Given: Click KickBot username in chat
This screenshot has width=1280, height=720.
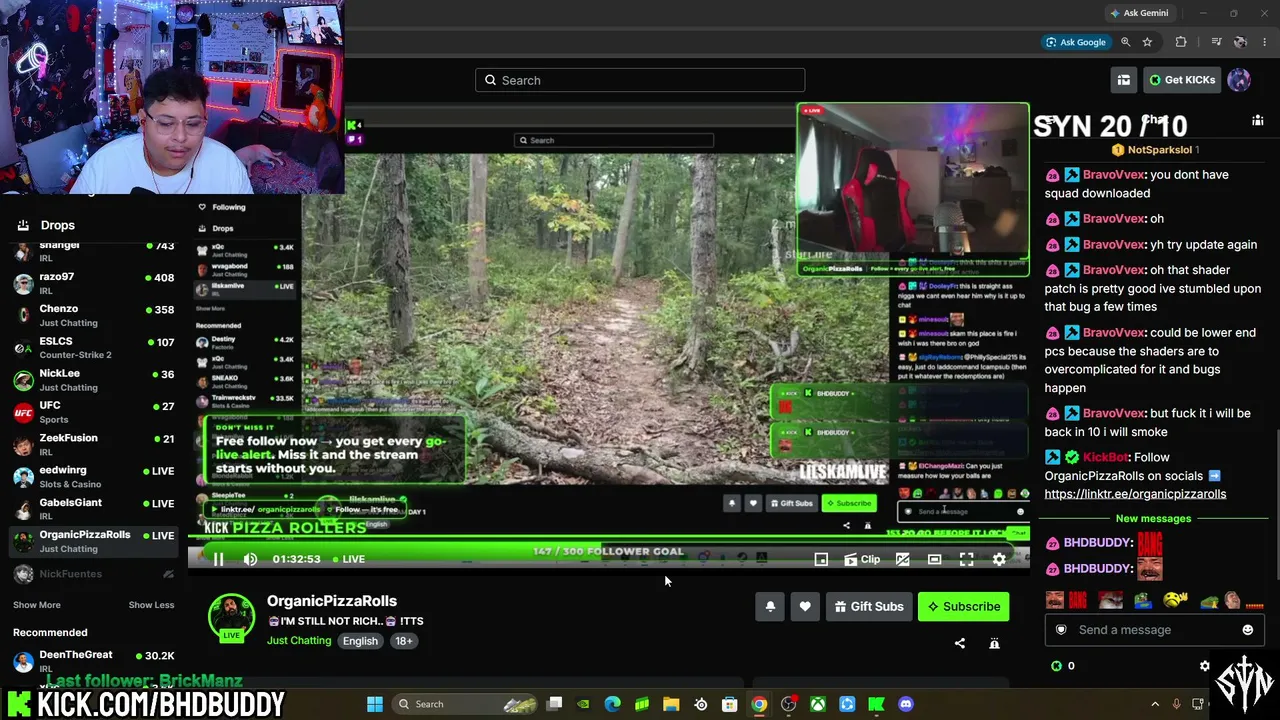Looking at the screenshot, I should pyautogui.click(x=1106, y=457).
